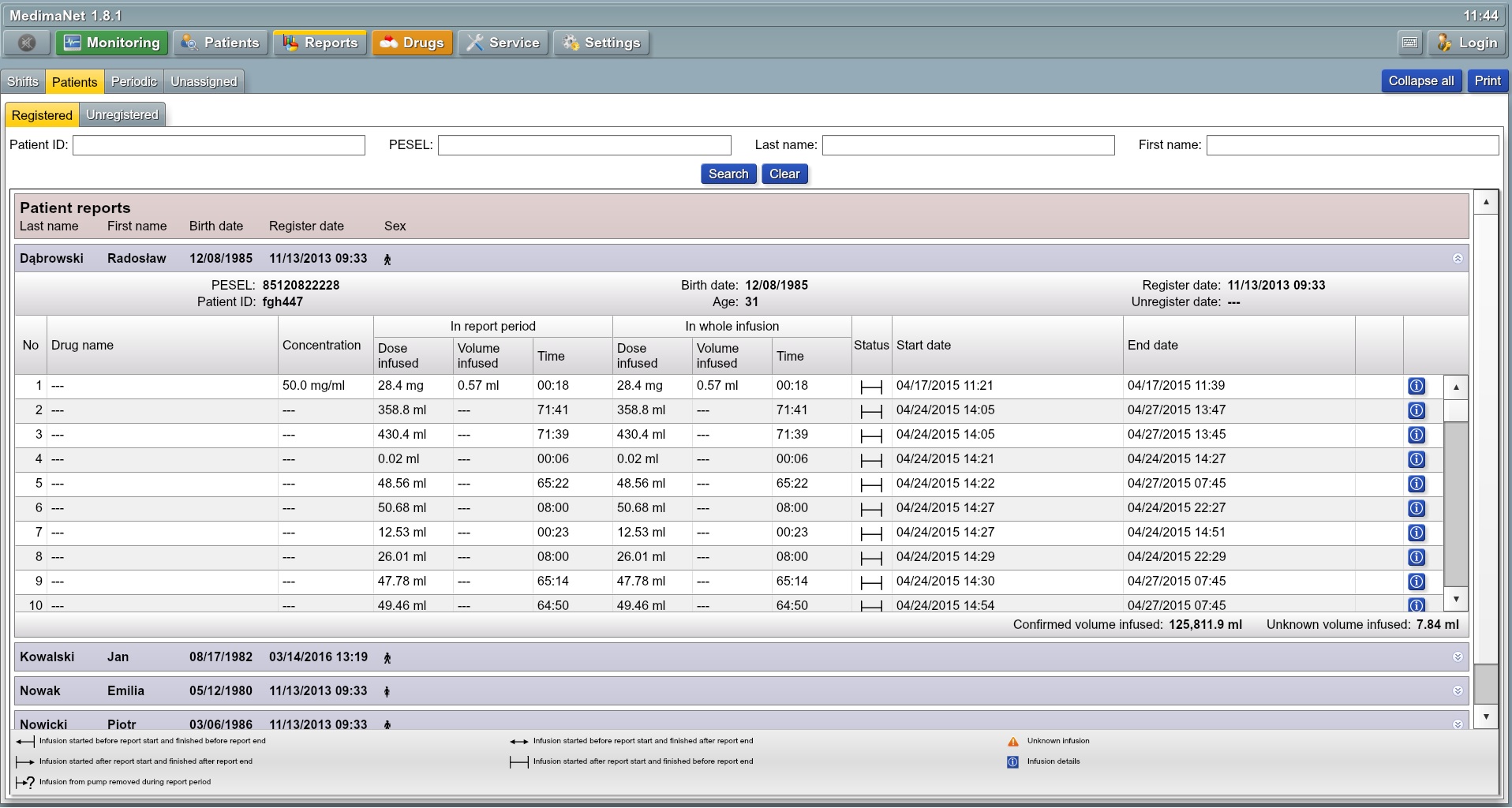1512x808 pixels.
Task: Click start date 04/17/2015 11:21
Action: (945, 386)
